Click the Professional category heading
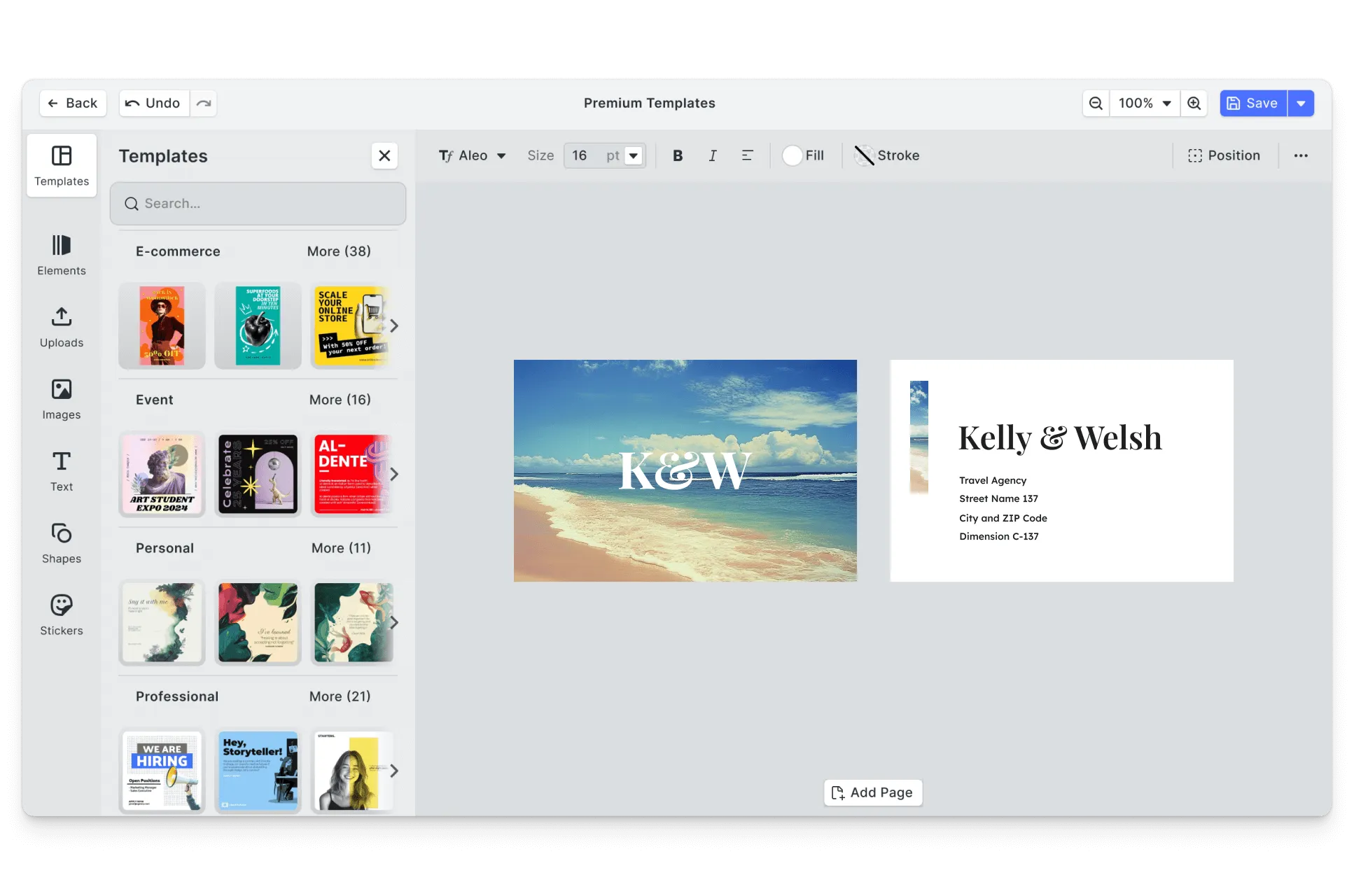 pyautogui.click(x=177, y=696)
